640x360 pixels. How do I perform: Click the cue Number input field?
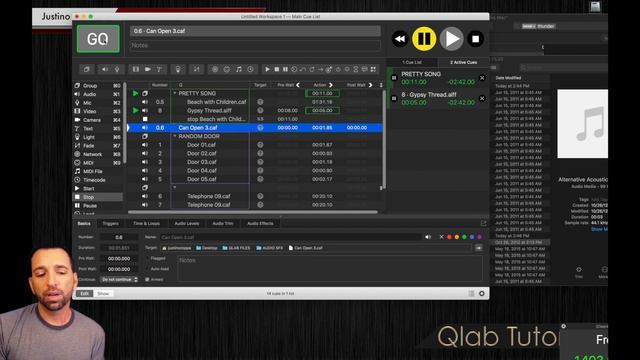coord(119,237)
